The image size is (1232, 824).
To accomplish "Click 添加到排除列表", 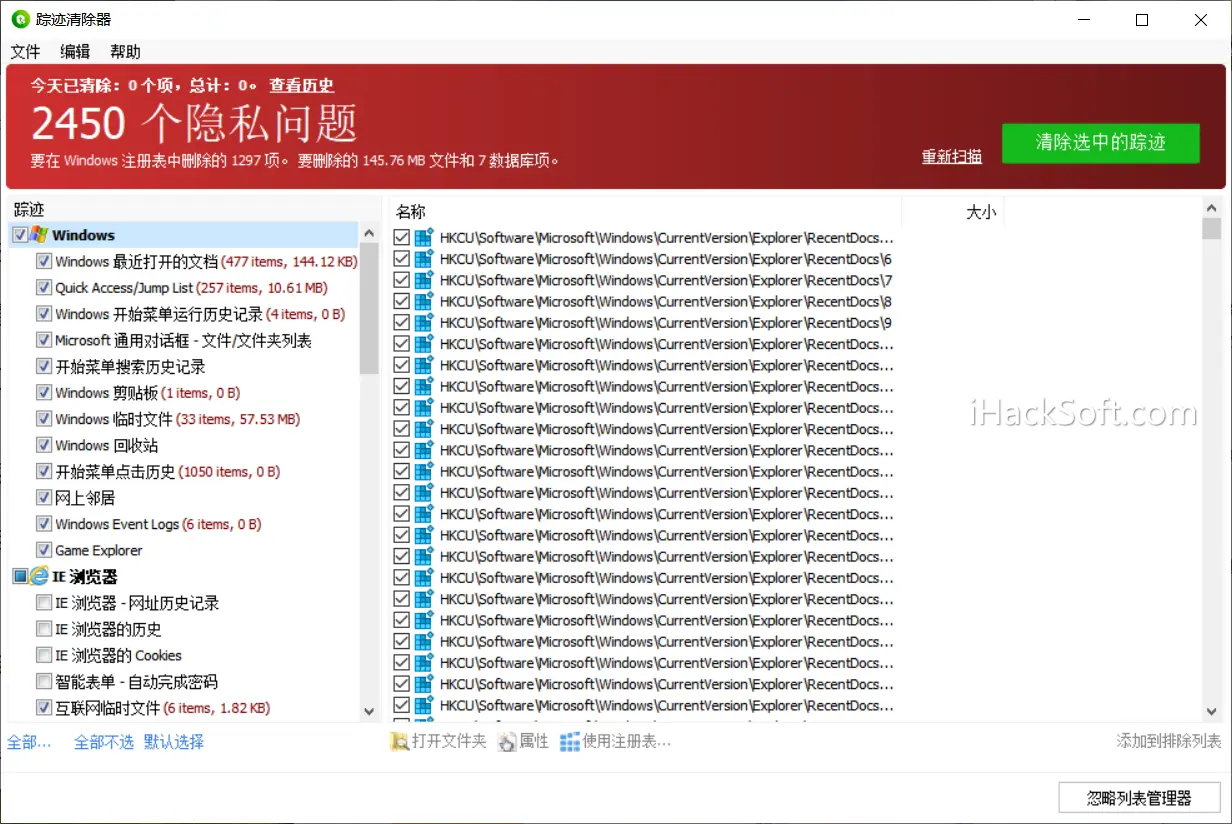I will [1169, 741].
